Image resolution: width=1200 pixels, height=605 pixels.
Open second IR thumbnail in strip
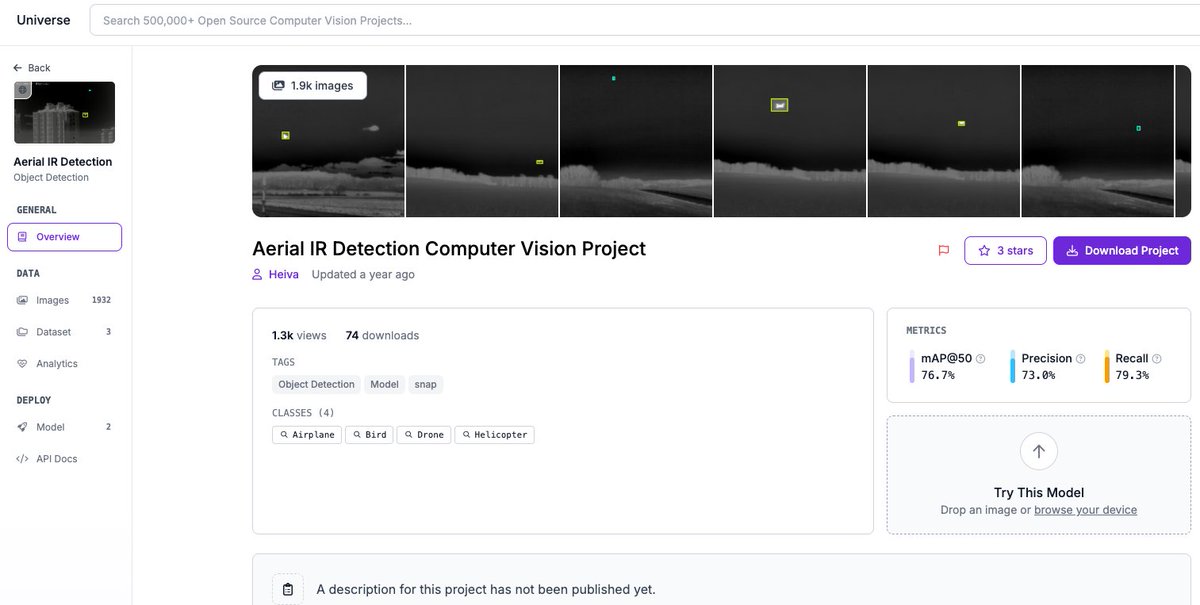[x=482, y=141]
